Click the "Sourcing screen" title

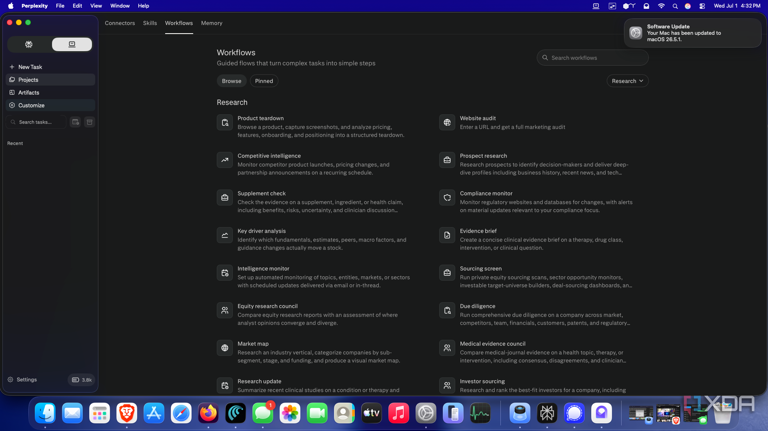(480, 268)
